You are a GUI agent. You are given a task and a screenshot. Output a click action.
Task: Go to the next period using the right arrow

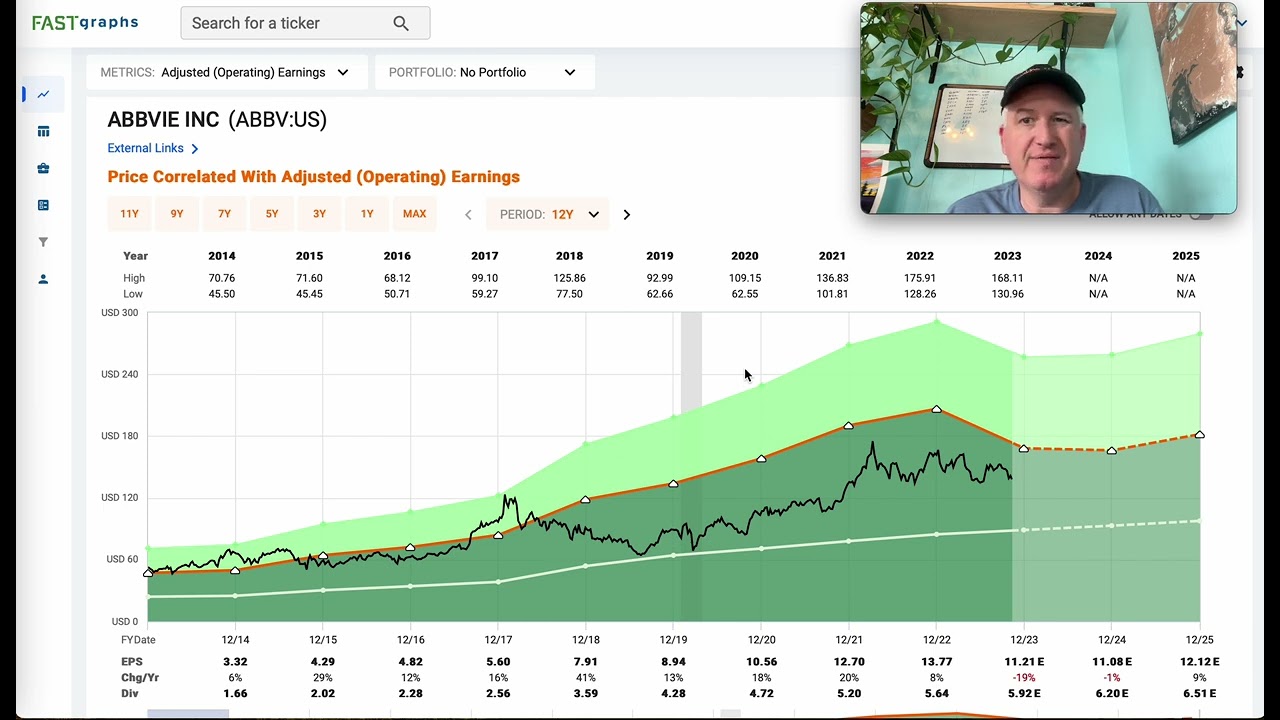coord(627,214)
